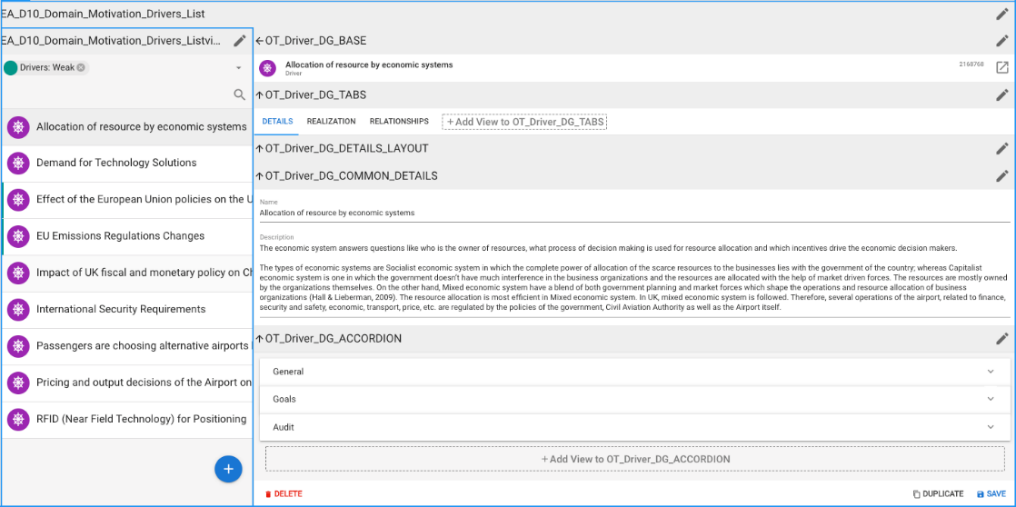
Task: Click the Name input field
Action: 635,212
